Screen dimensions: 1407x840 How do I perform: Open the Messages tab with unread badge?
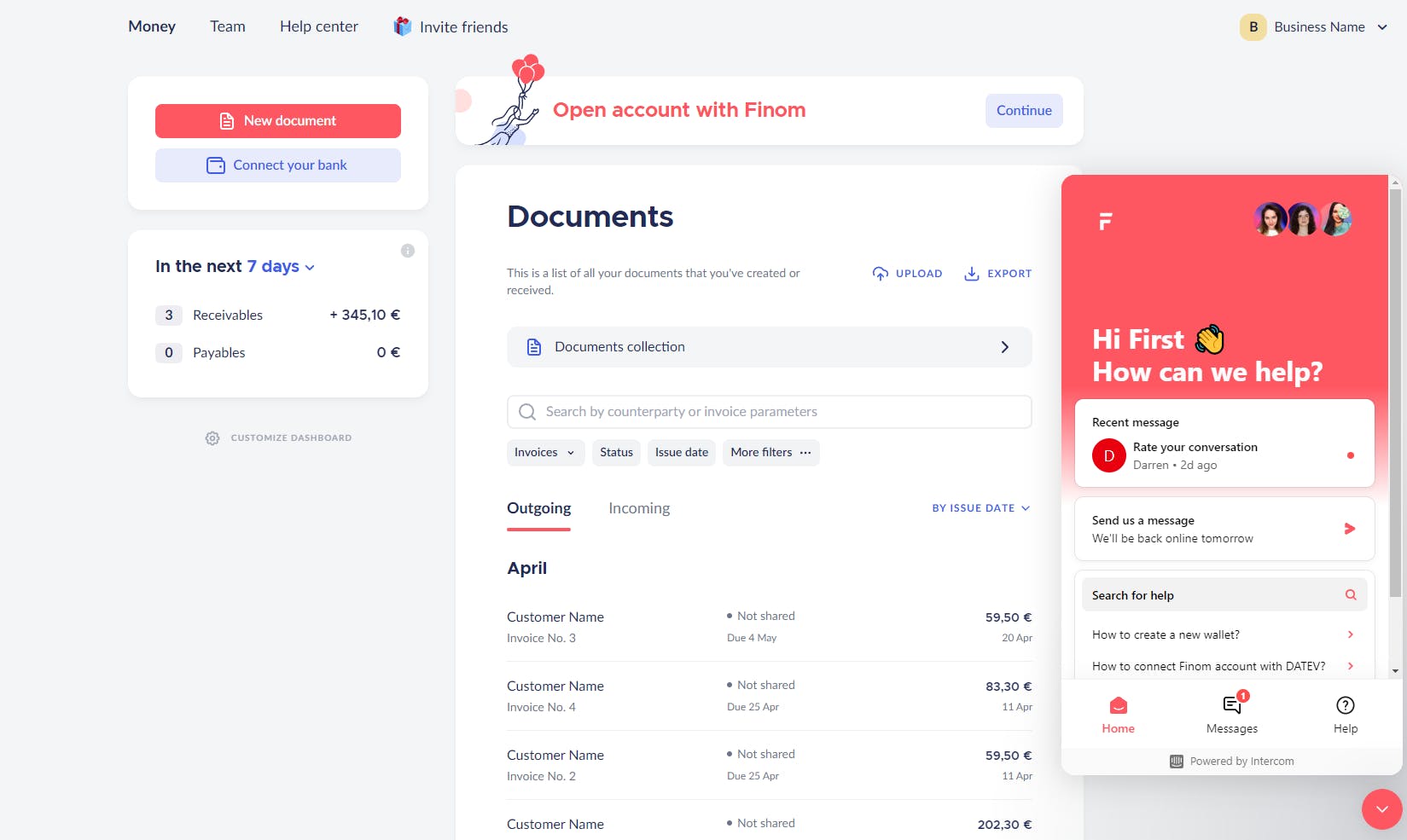tap(1232, 715)
